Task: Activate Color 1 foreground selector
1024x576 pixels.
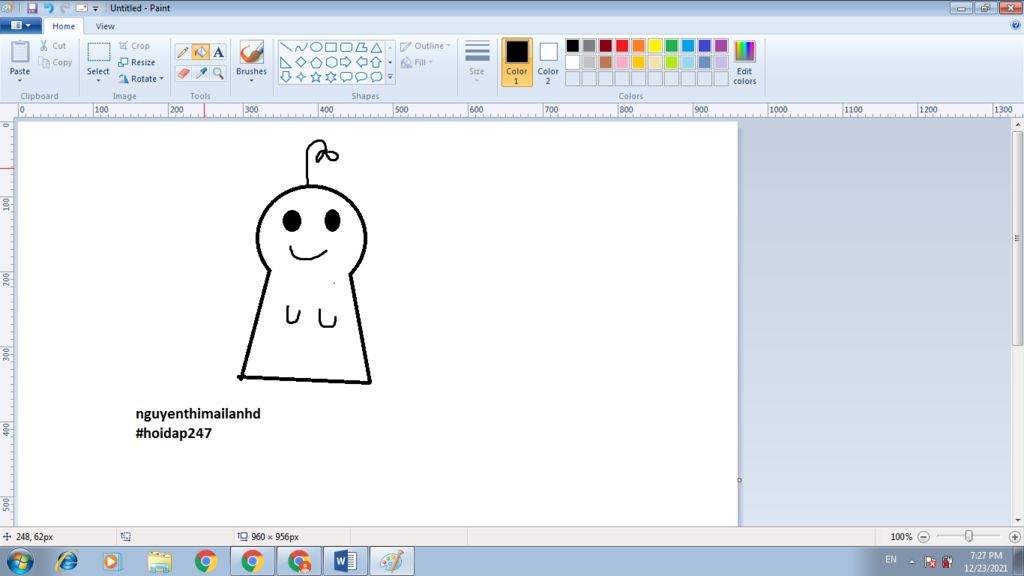Action: [517, 62]
